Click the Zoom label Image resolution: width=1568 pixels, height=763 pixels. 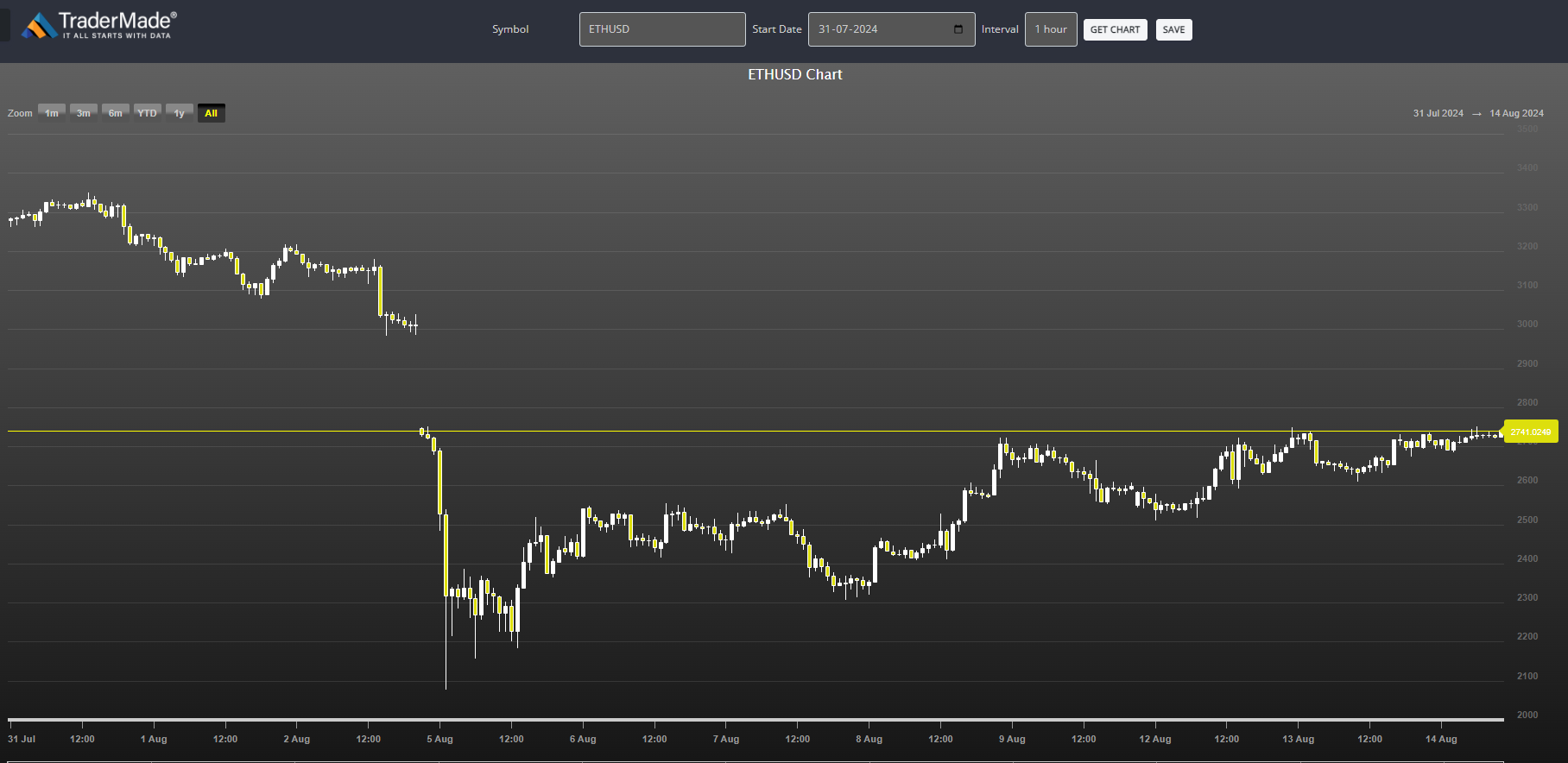tap(20, 113)
